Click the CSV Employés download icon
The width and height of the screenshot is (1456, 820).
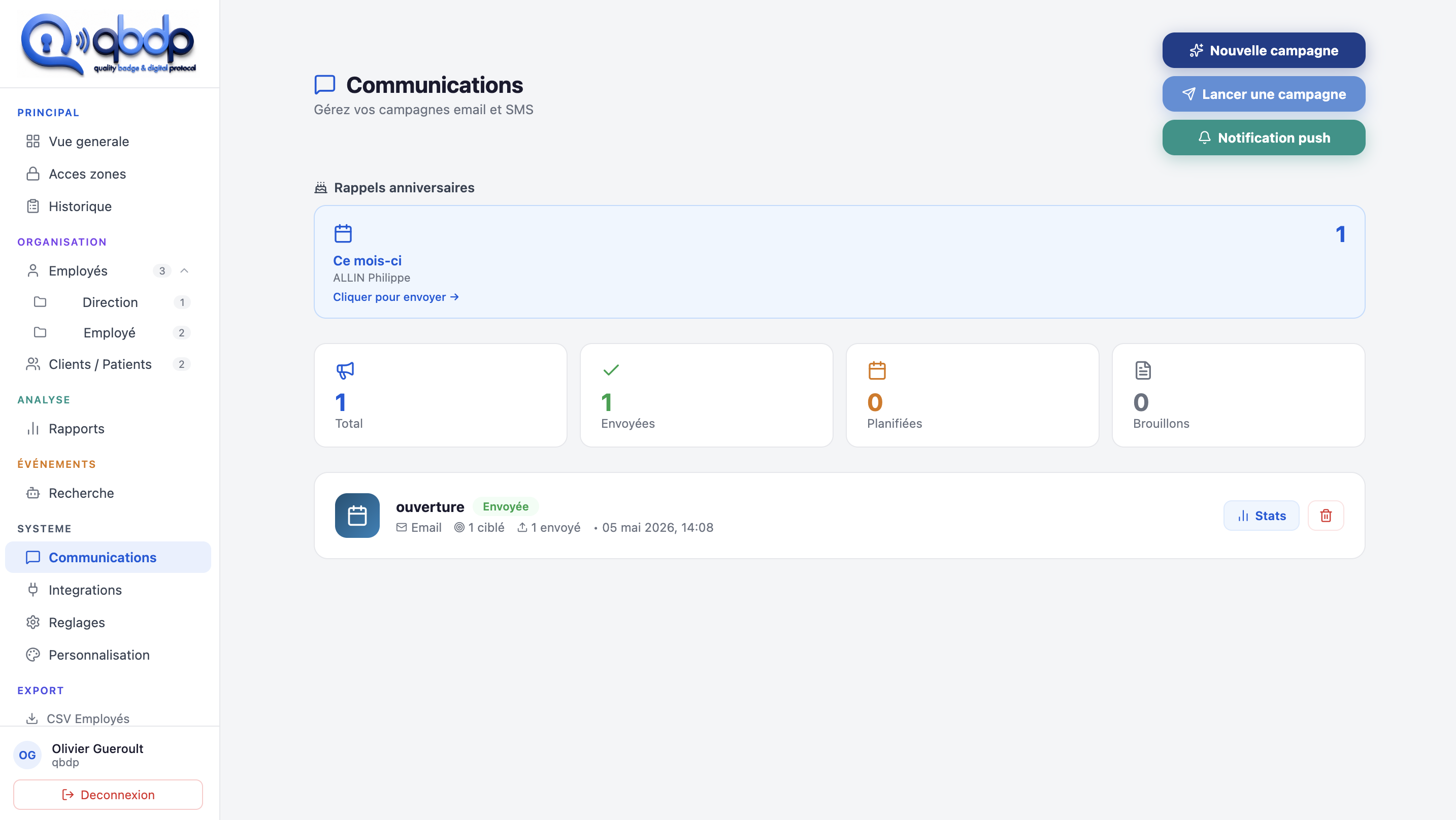click(x=31, y=719)
